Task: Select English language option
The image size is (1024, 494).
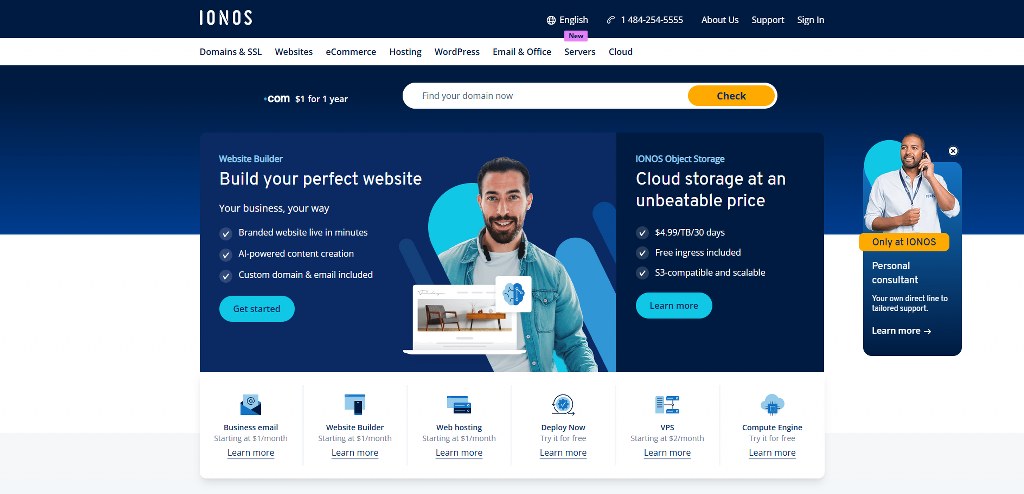Action: pos(573,20)
